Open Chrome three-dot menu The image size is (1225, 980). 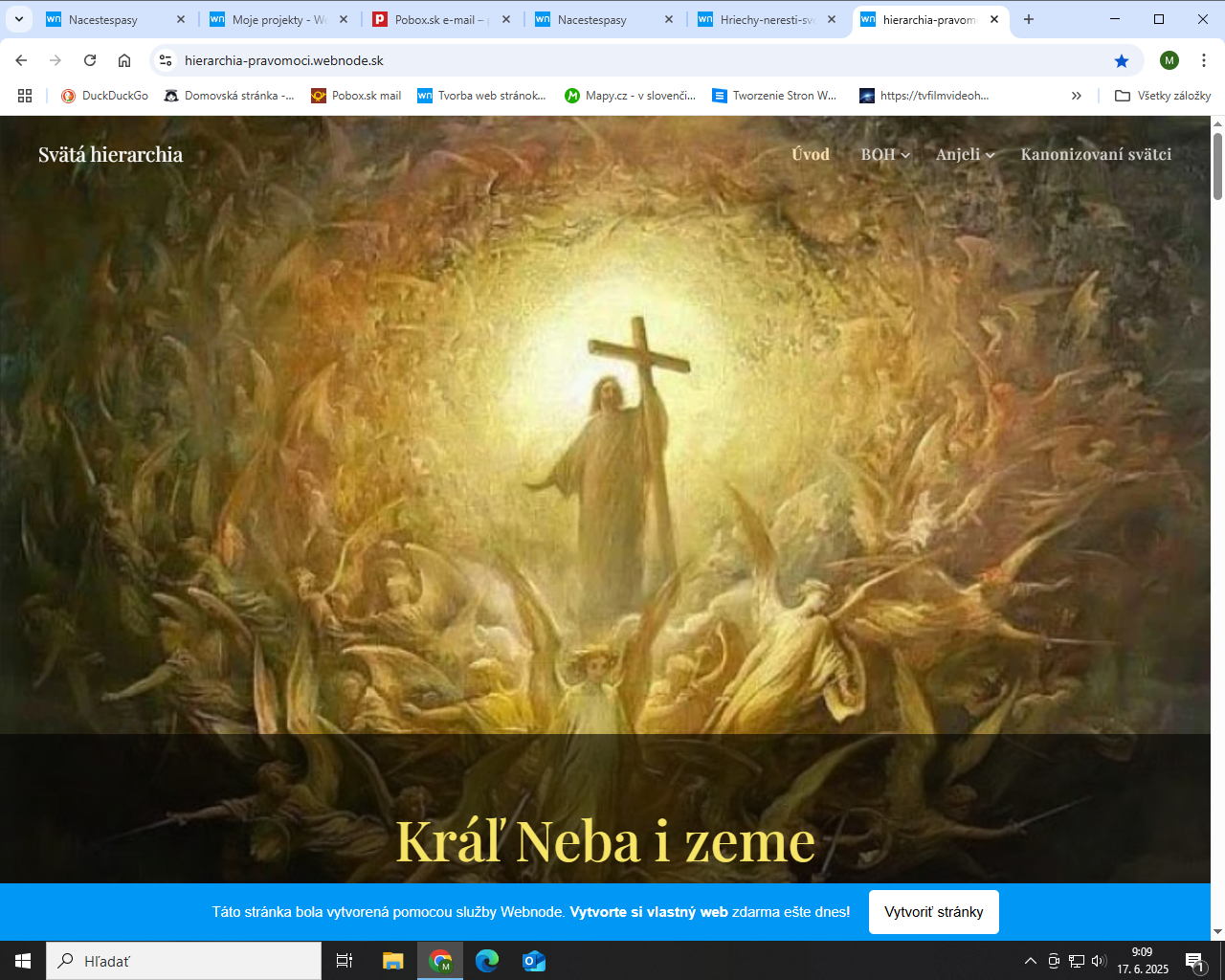tap(1204, 60)
